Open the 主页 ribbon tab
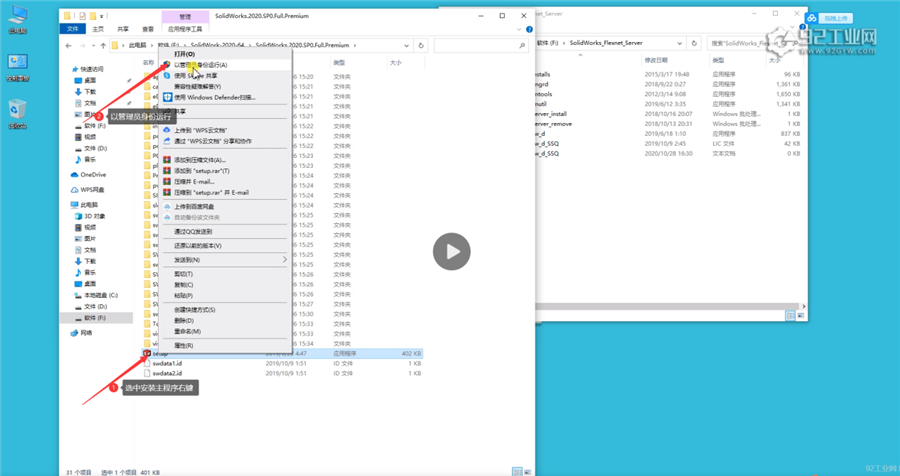Screen dimensions: 900x476 98,29
